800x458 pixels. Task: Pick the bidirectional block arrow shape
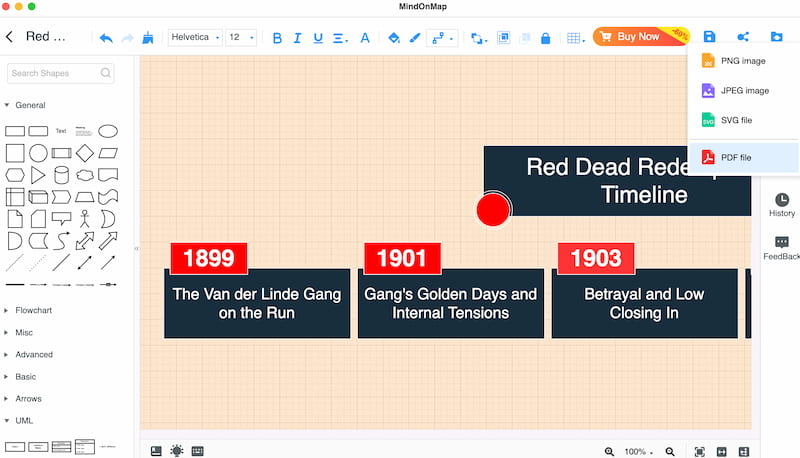coord(85,241)
